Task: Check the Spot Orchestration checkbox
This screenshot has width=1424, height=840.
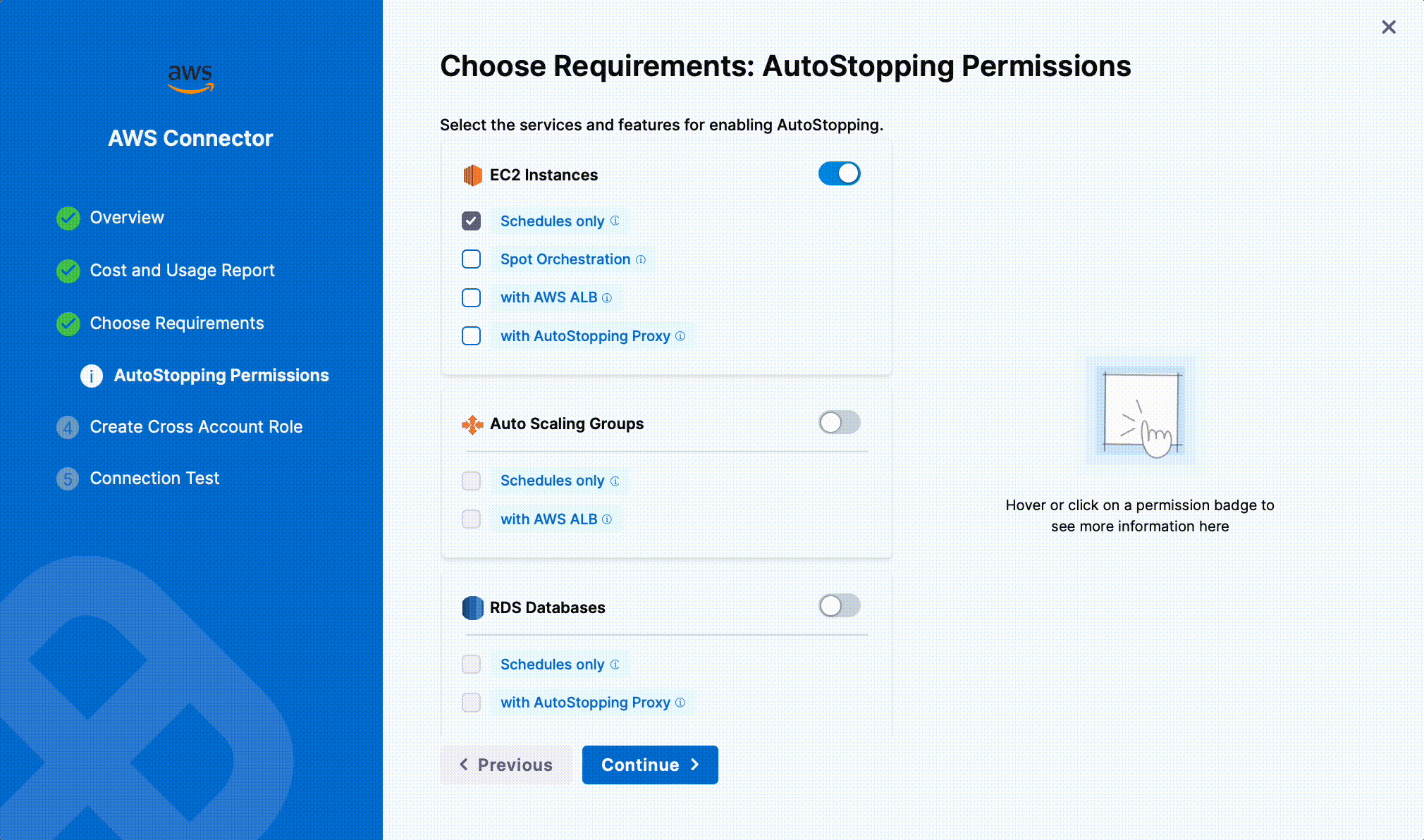Action: tap(472, 259)
